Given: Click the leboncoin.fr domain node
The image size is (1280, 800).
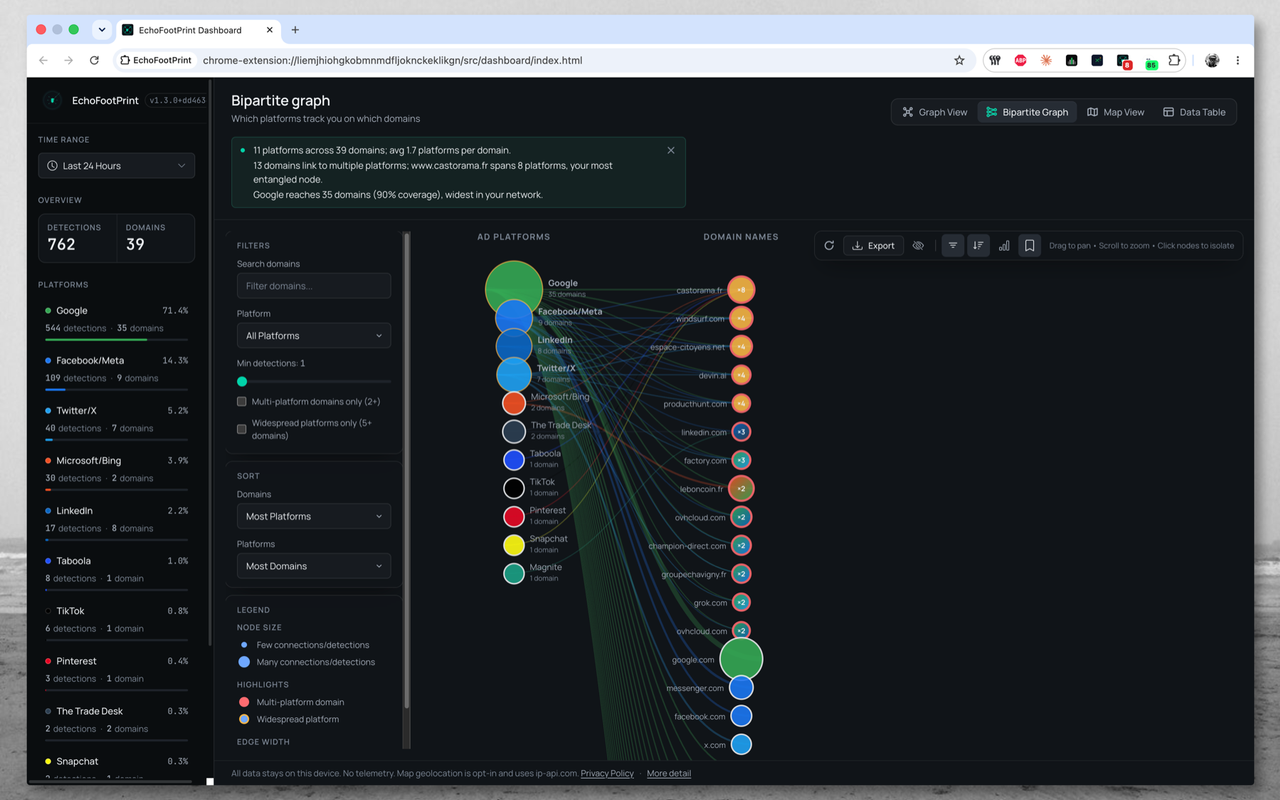Looking at the screenshot, I should 741,489.
